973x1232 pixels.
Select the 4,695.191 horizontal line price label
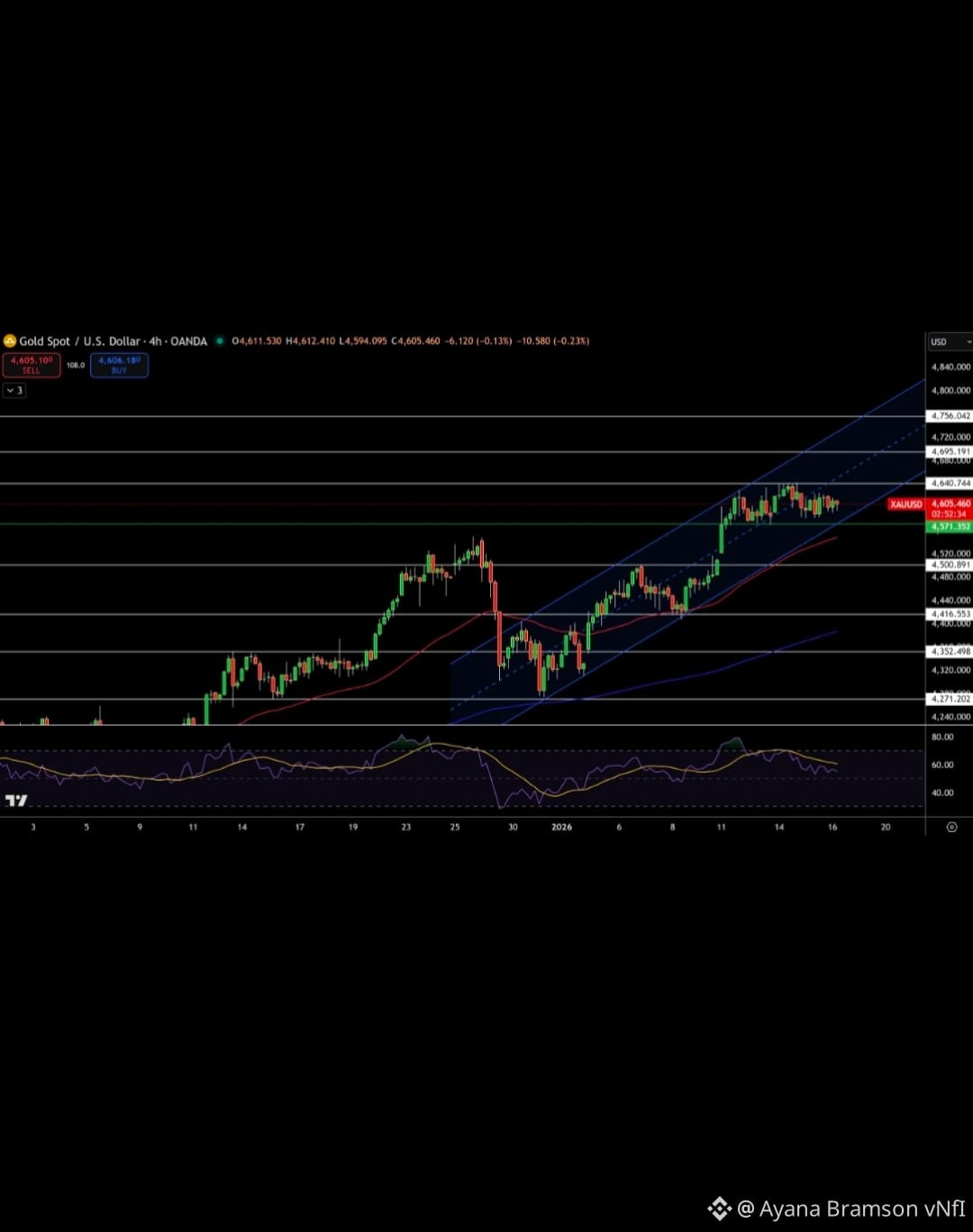[x=950, y=451]
